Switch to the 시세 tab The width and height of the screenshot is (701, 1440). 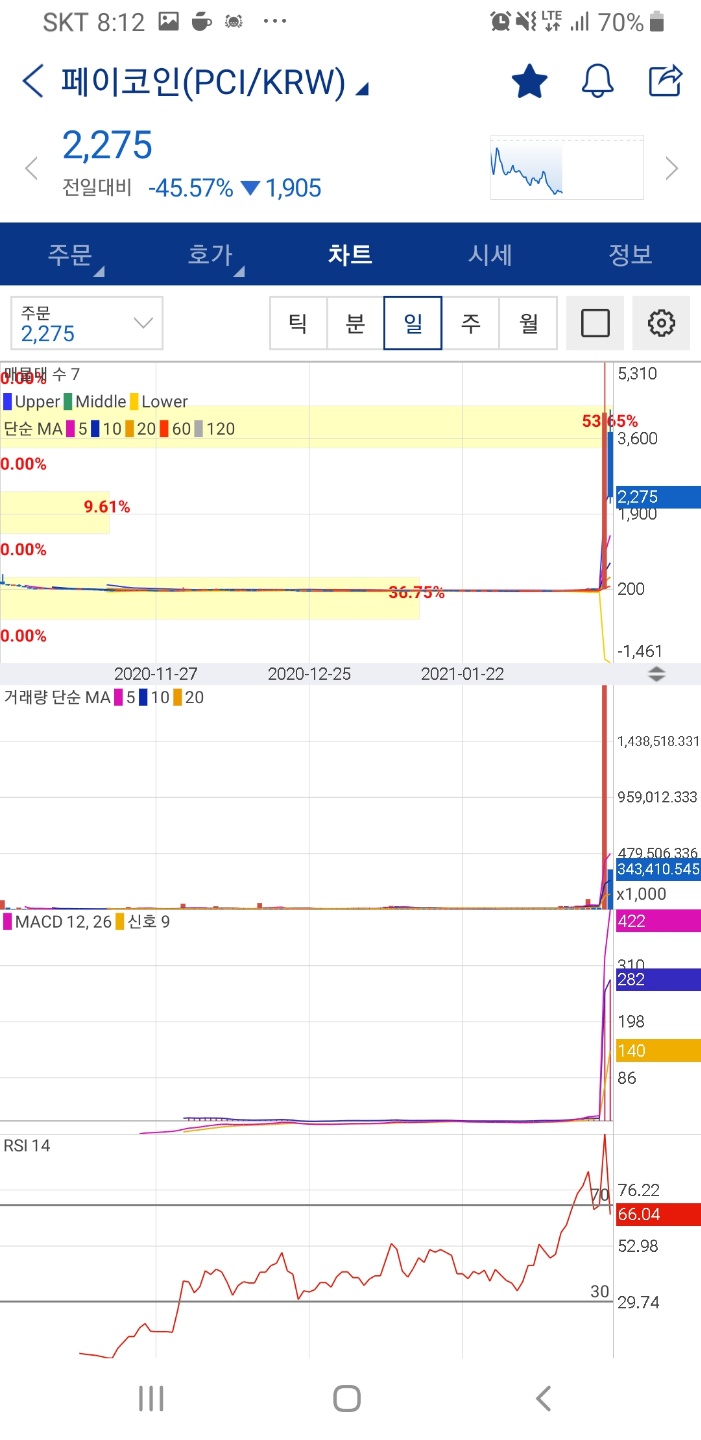(490, 255)
